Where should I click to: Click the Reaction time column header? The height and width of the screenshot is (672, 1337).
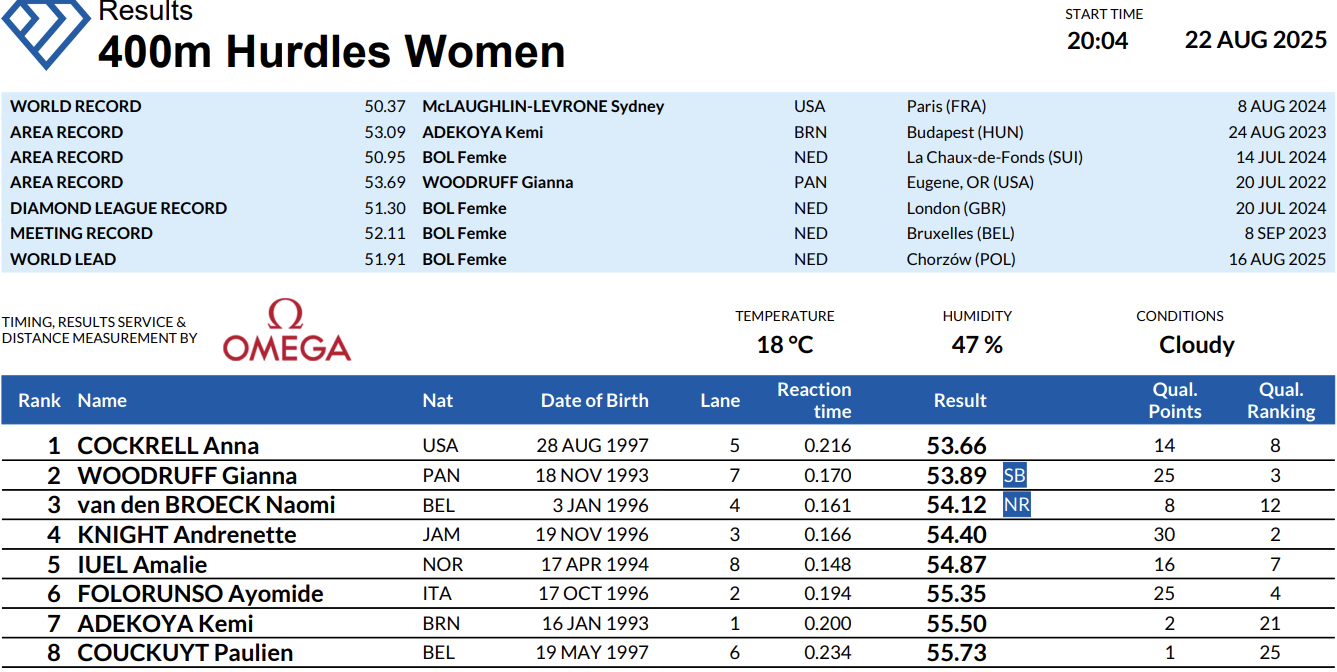(814, 401)
